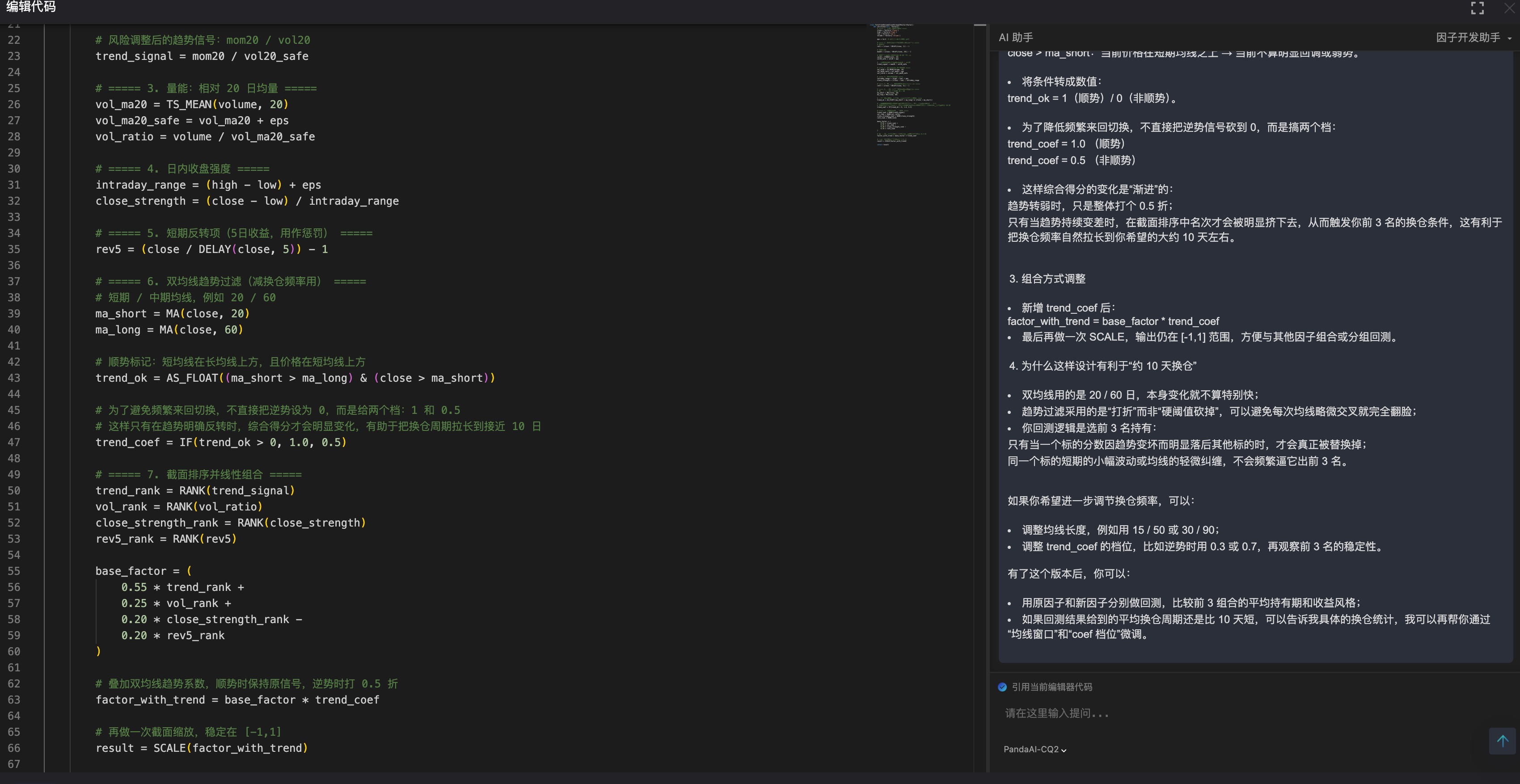Click the 0.25 * vol_rank + line
Screen dimensions: 1520x784
click(176, 603)
